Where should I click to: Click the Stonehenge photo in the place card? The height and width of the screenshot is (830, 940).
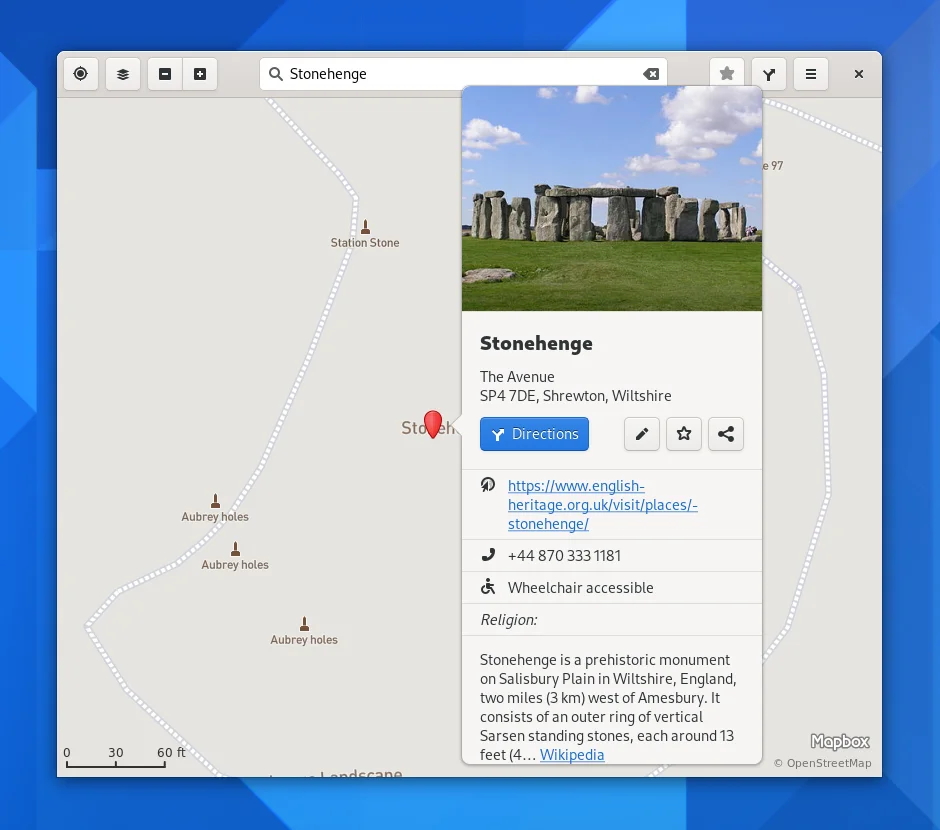pyautogui.click(x=611, y=197)
